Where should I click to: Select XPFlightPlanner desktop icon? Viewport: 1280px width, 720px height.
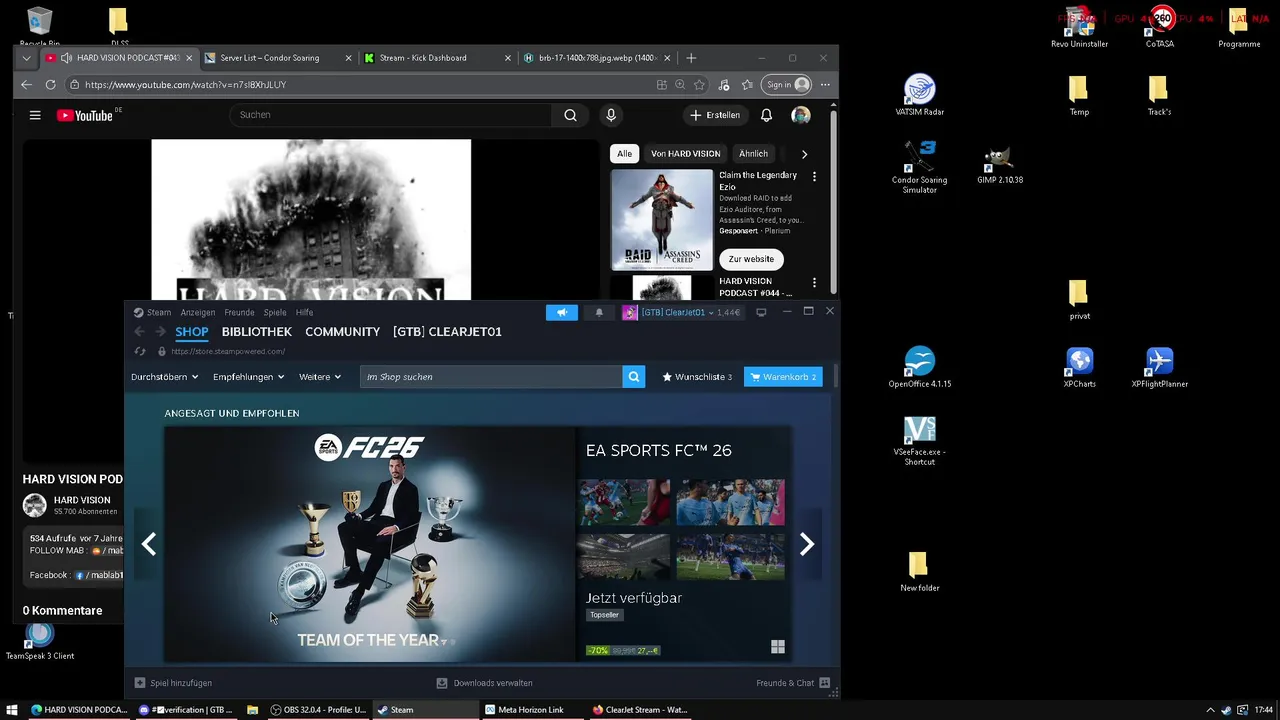click(1160, 368)
